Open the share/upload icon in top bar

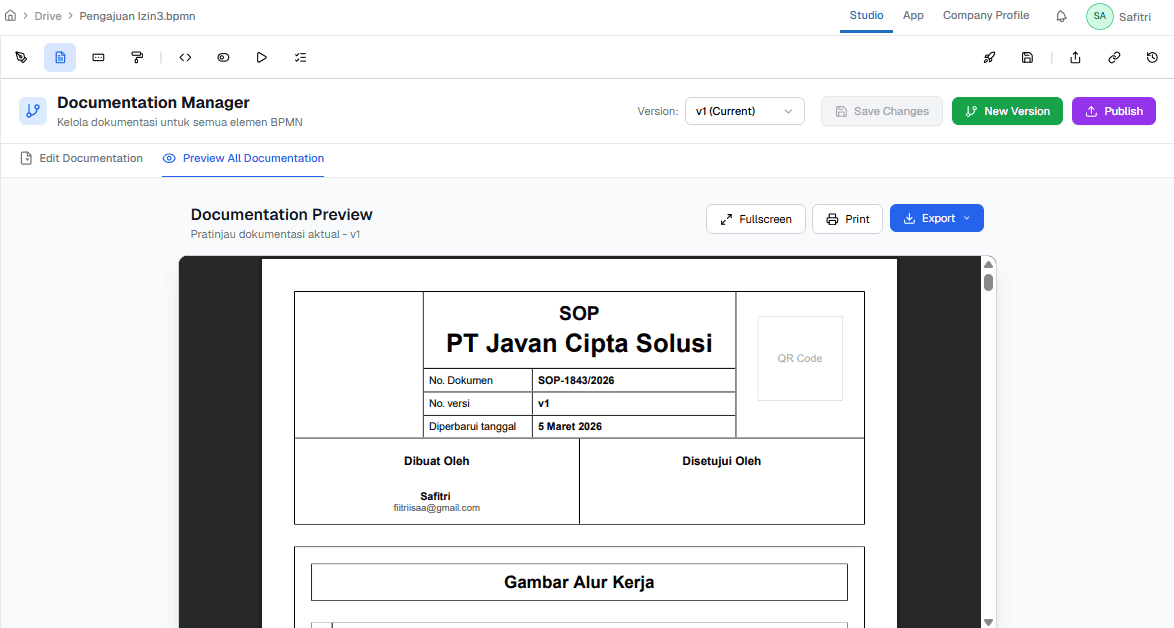(1075, 57)
